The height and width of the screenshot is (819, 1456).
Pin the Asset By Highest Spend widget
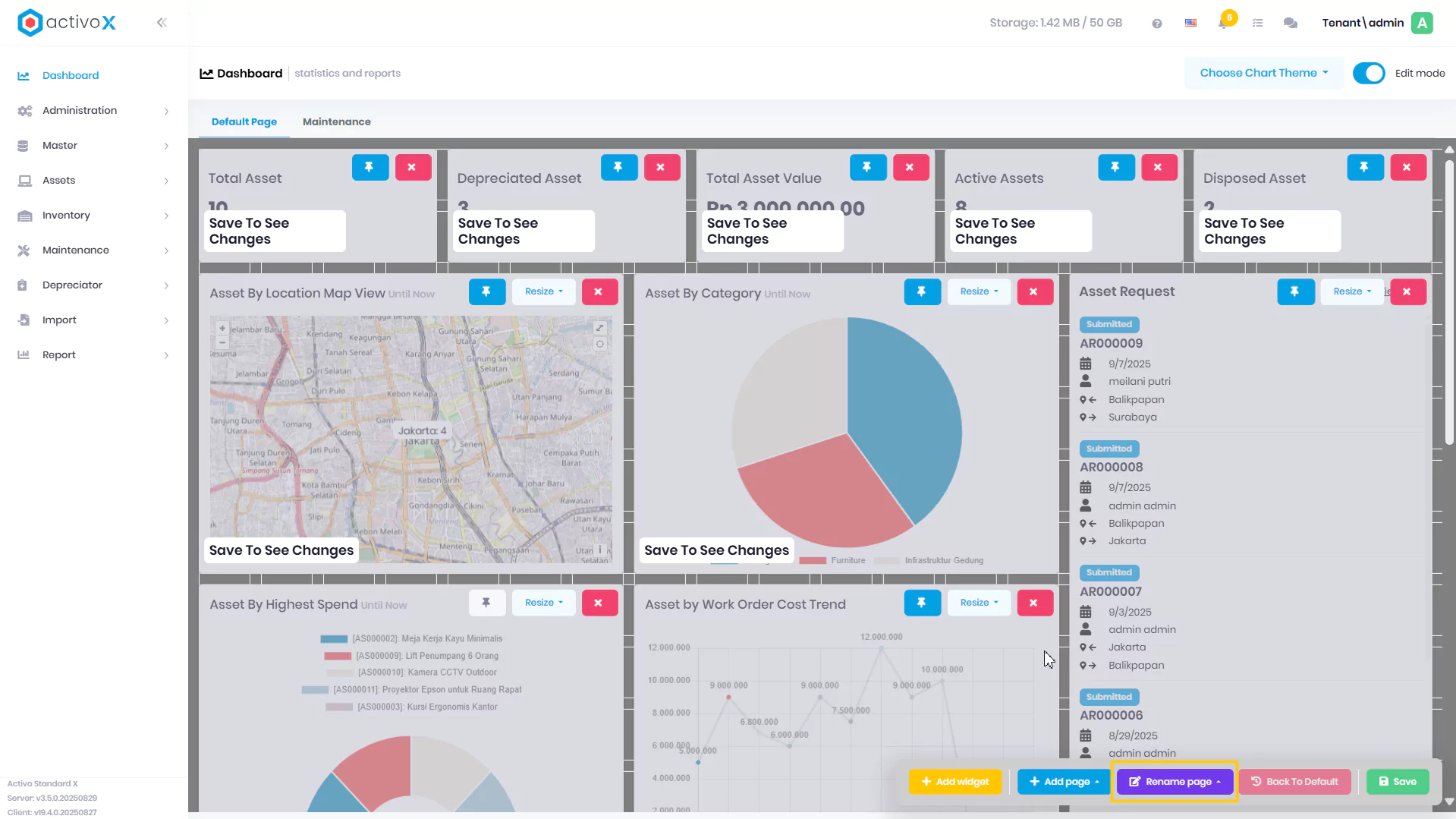[x=486, y=603]
